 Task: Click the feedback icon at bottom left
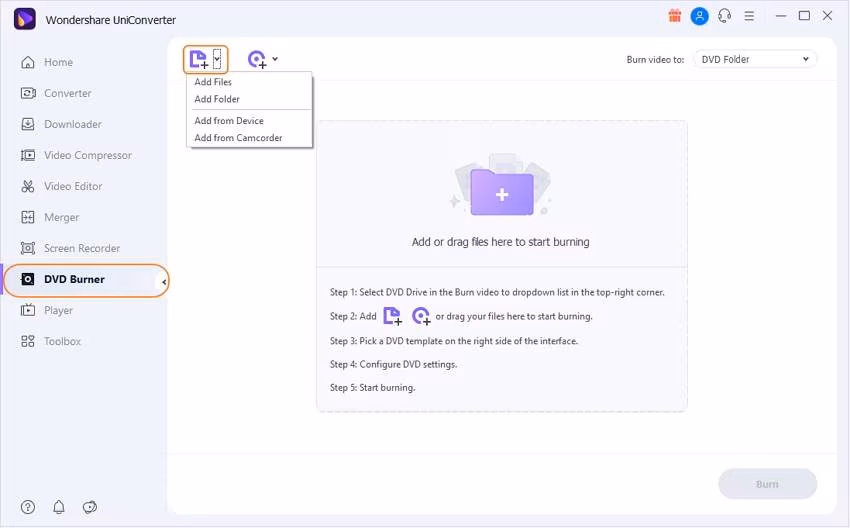click(89, 507)
